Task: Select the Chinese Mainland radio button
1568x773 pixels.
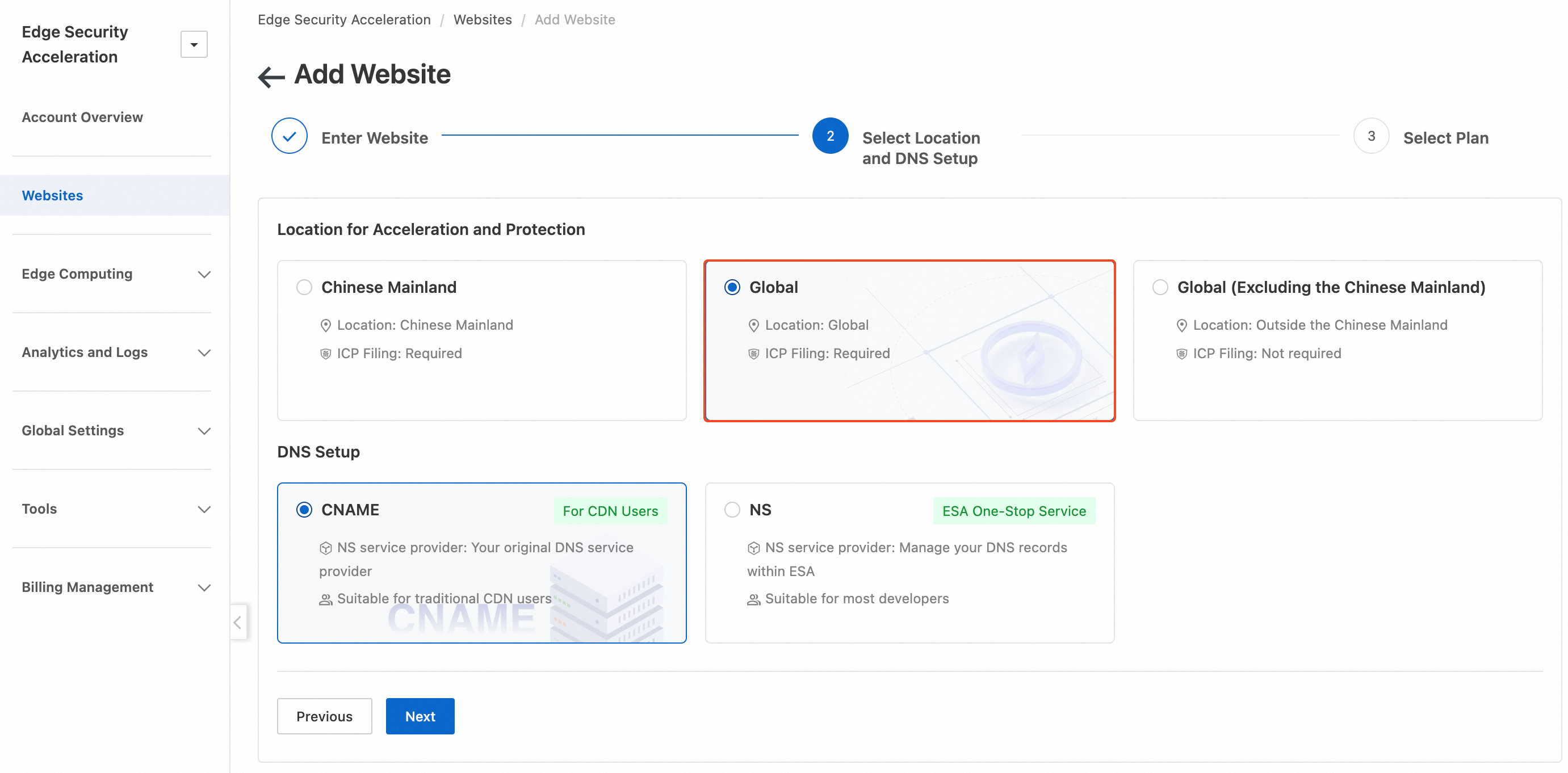Action: (304, 287)
